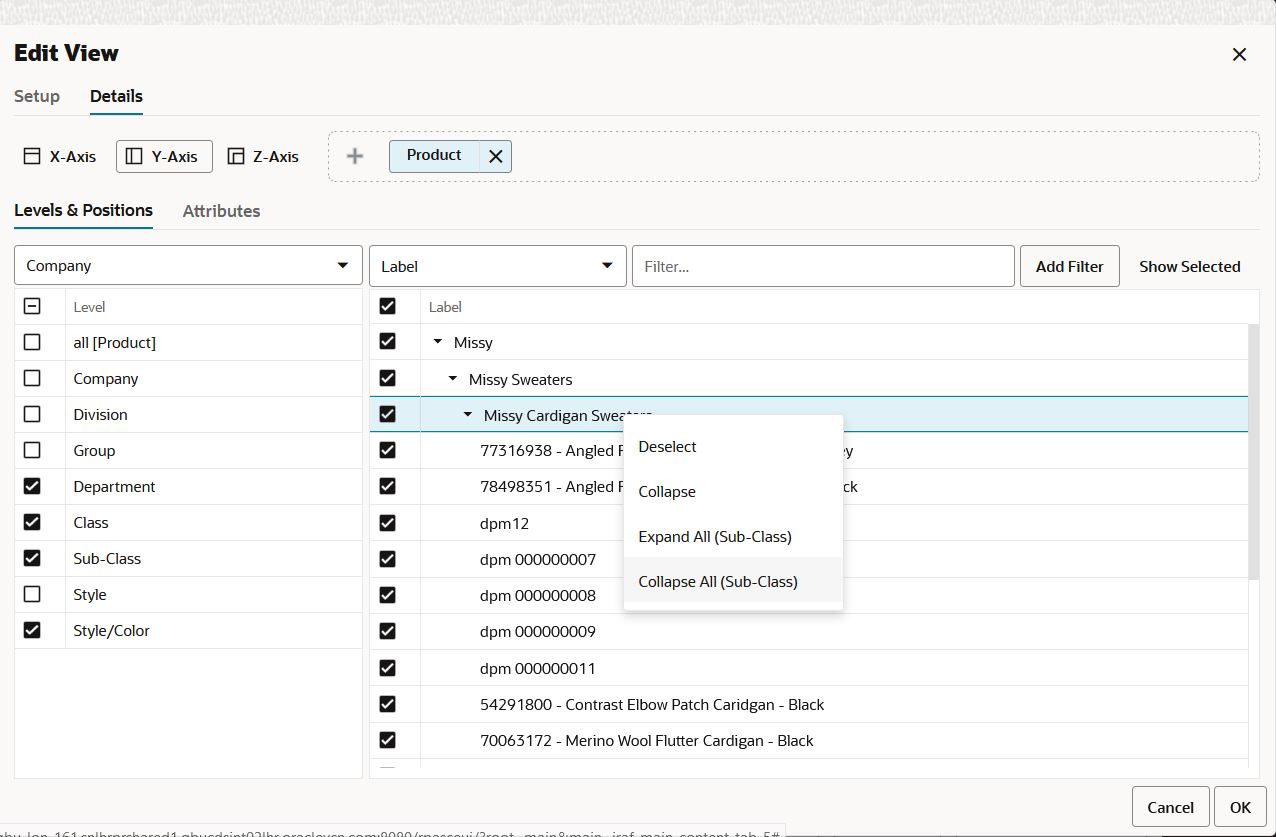Select the X-Axis layout icon
This screenshot has width=1276, height=837.
(32, 156)
